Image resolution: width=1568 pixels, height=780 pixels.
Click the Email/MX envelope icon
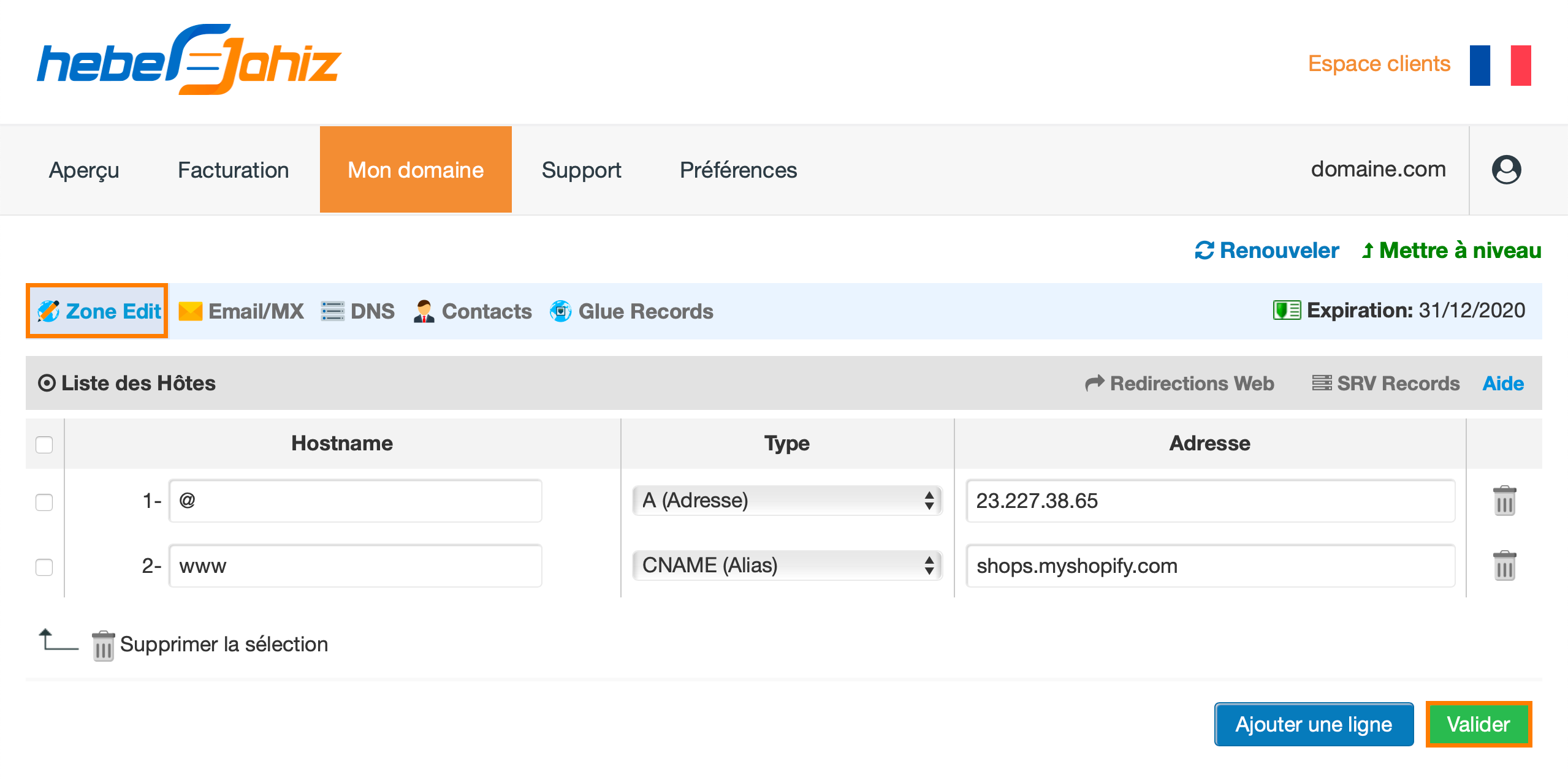pyautogui.click(x=190, y=311)
